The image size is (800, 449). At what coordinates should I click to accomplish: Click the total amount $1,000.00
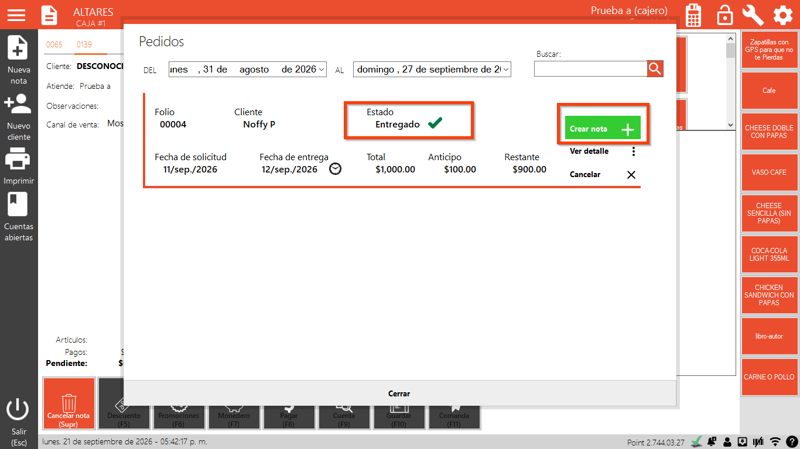[x=395, y=169]
